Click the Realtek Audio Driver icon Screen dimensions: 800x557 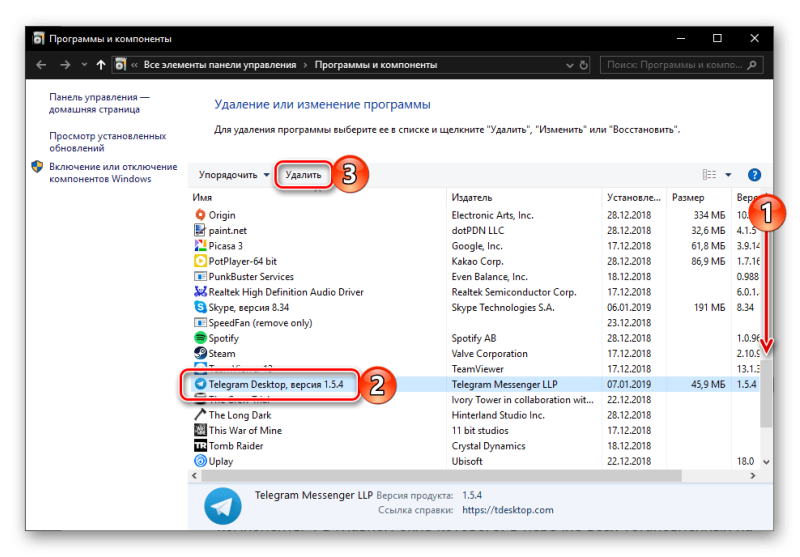pyautogui.click(x=200, y=292)
